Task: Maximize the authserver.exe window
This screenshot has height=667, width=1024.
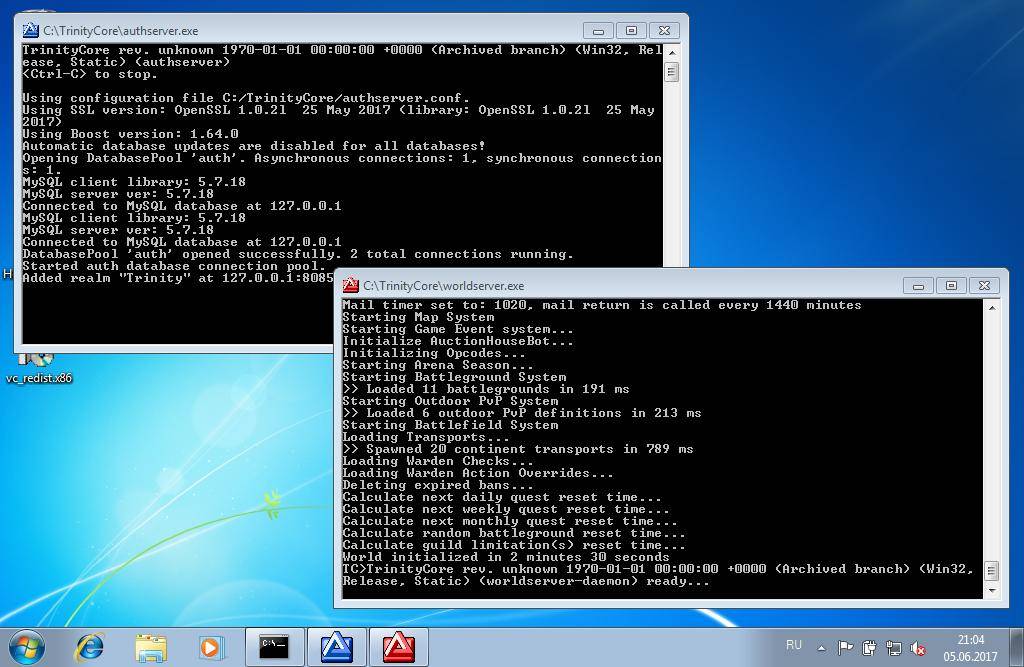Action: pos(631,30)
